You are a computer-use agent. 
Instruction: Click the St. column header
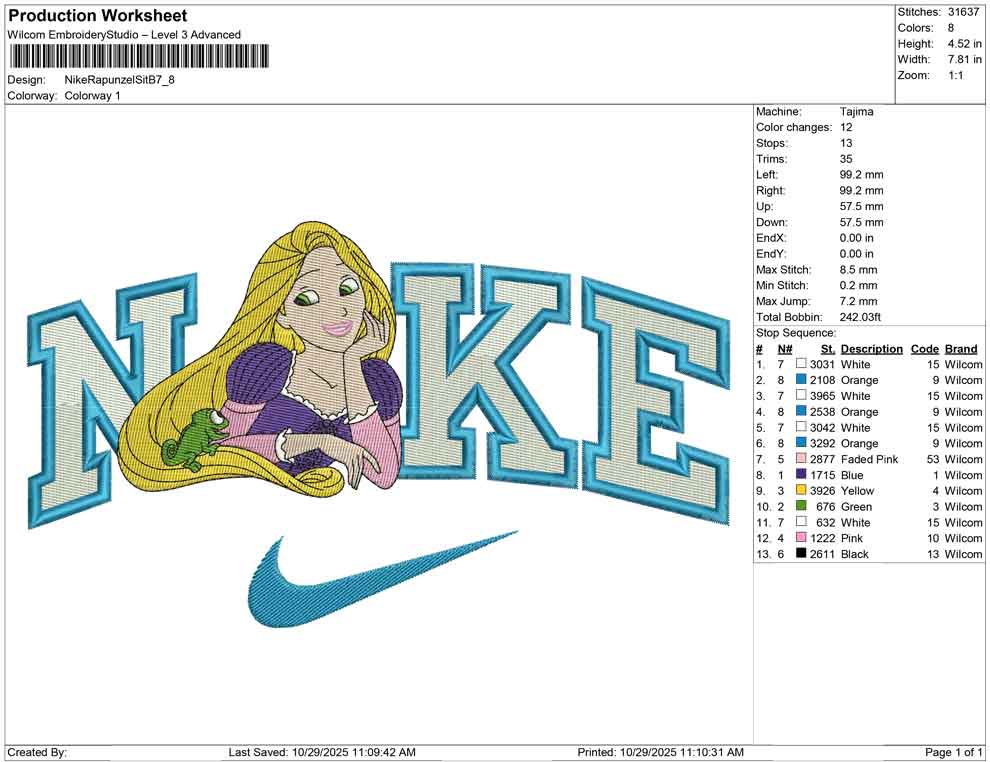(827, 348)
